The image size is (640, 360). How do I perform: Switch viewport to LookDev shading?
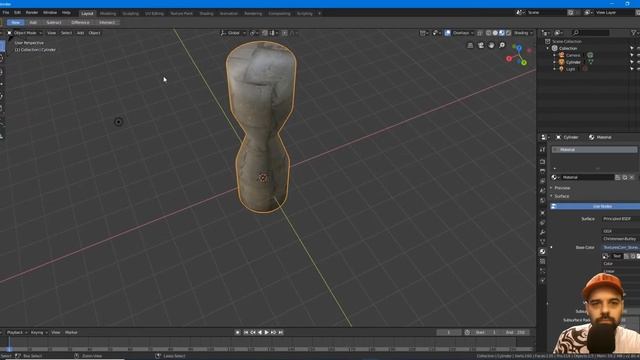(502, 33)
